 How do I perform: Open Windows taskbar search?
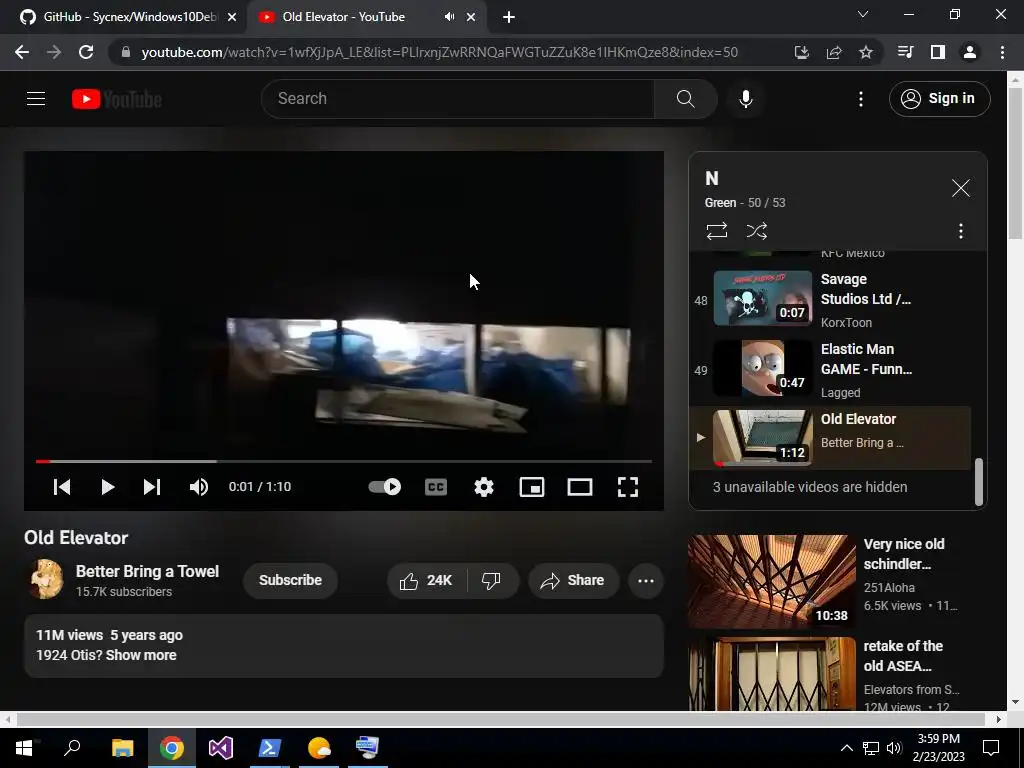72,748
